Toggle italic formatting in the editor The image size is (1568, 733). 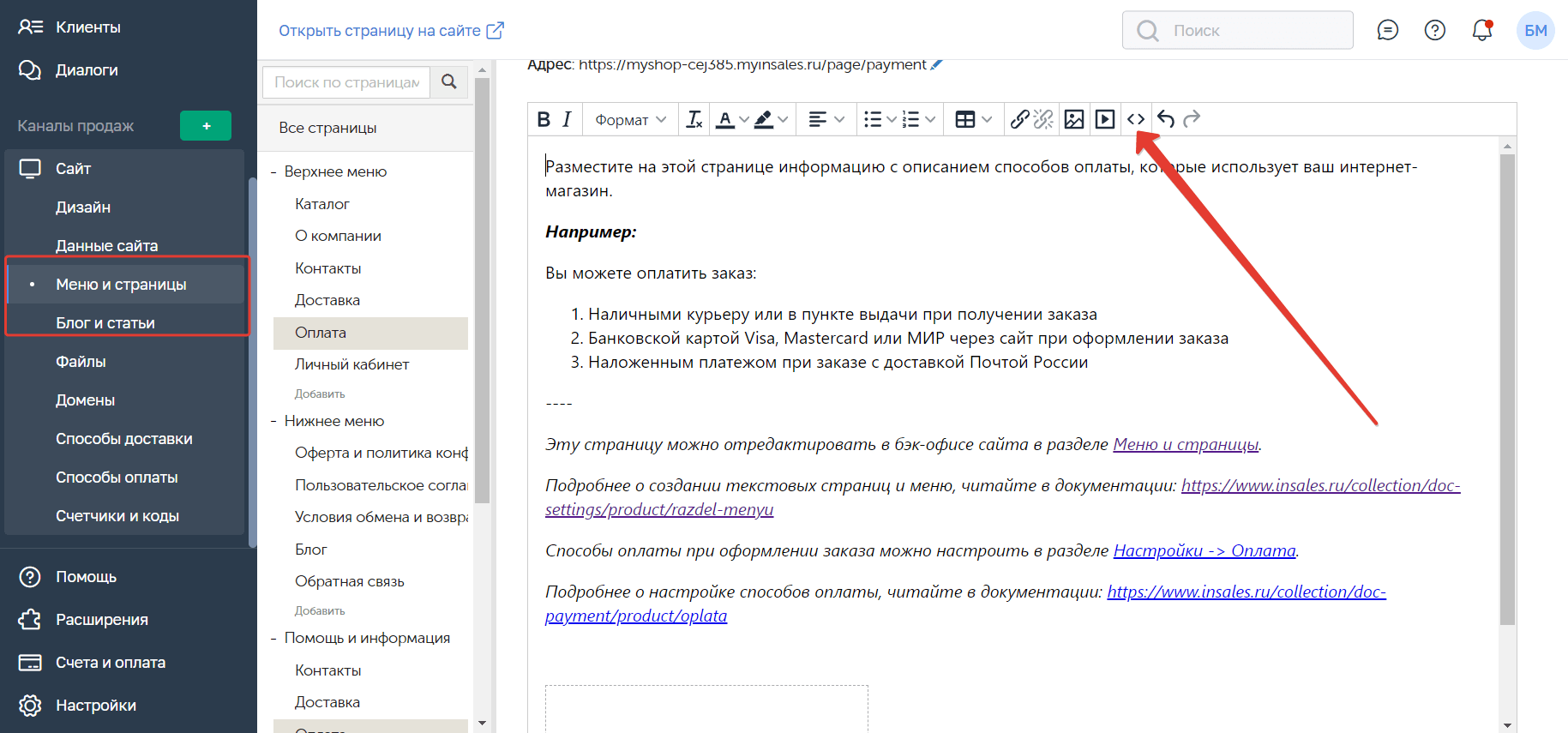(x=567, y=119)
